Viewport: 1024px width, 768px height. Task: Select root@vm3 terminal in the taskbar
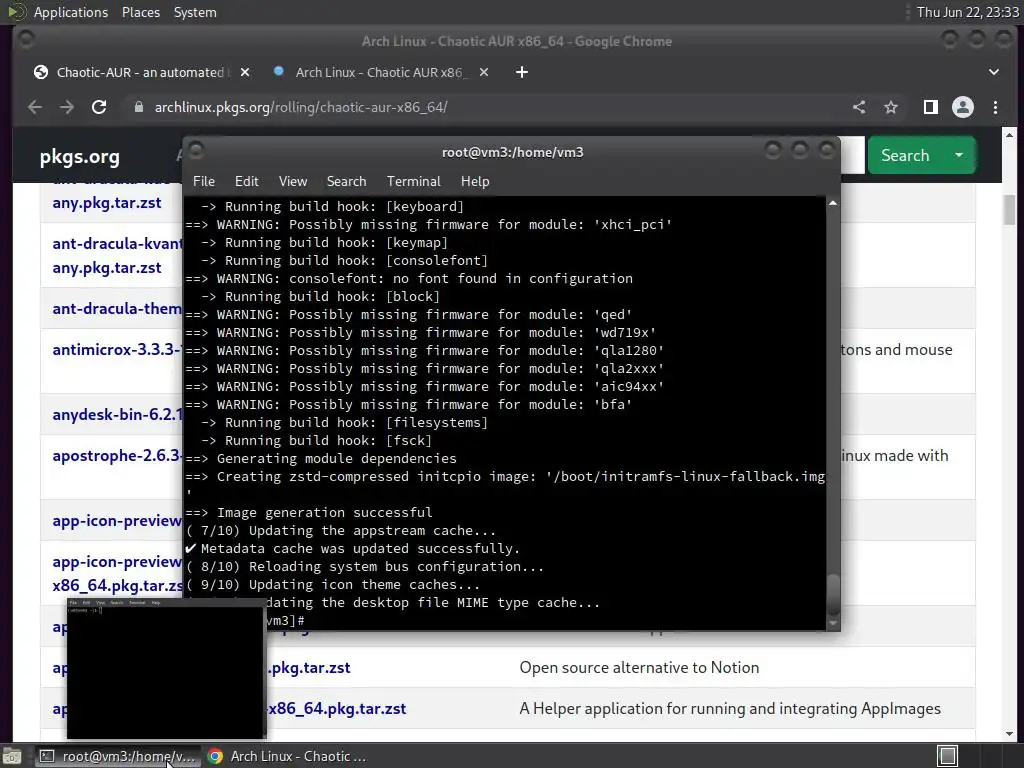click(118, 756)
